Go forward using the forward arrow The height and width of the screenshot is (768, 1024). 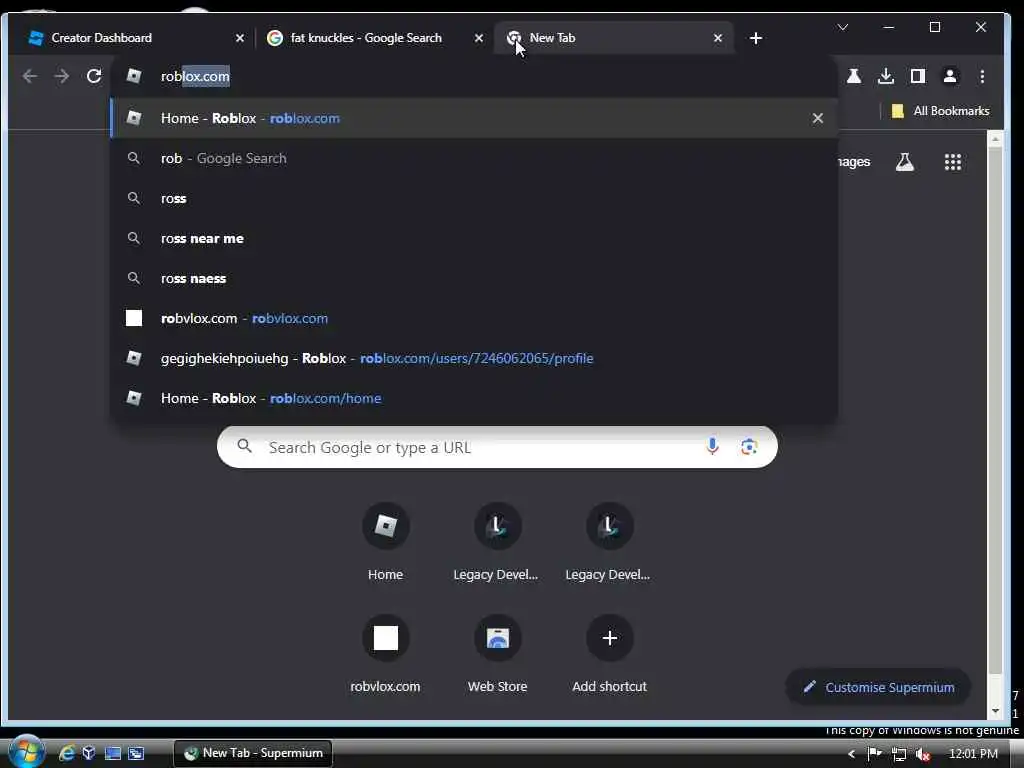(x=62, y=76)
